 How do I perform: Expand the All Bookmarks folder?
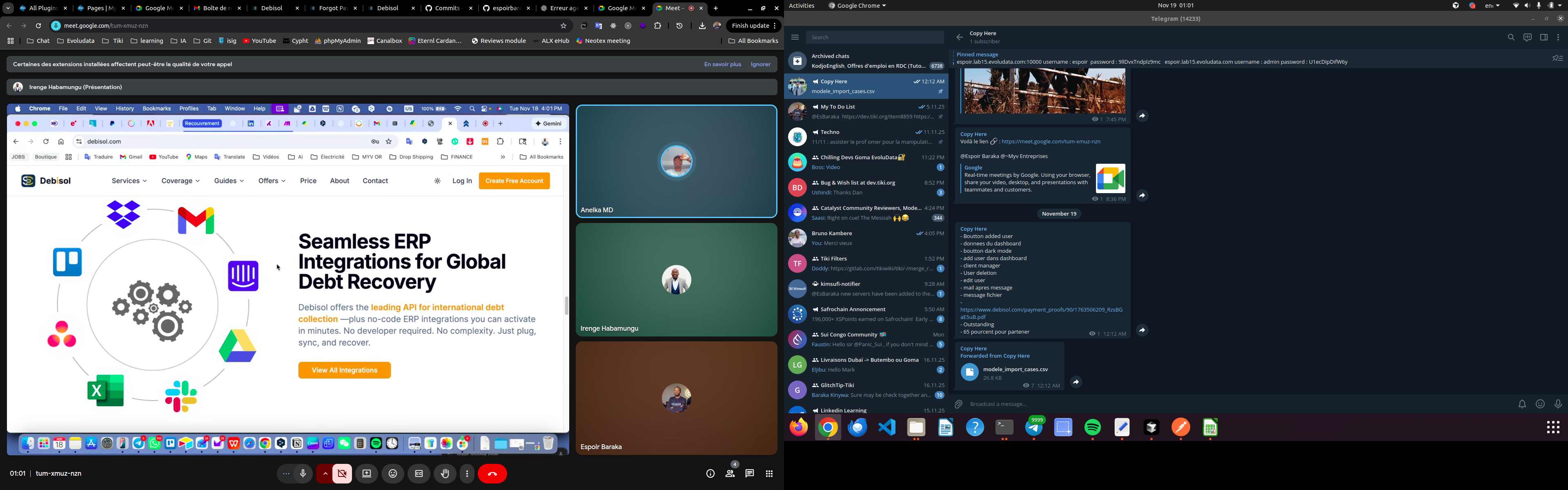pyautogui.click(x=753, y=41)
